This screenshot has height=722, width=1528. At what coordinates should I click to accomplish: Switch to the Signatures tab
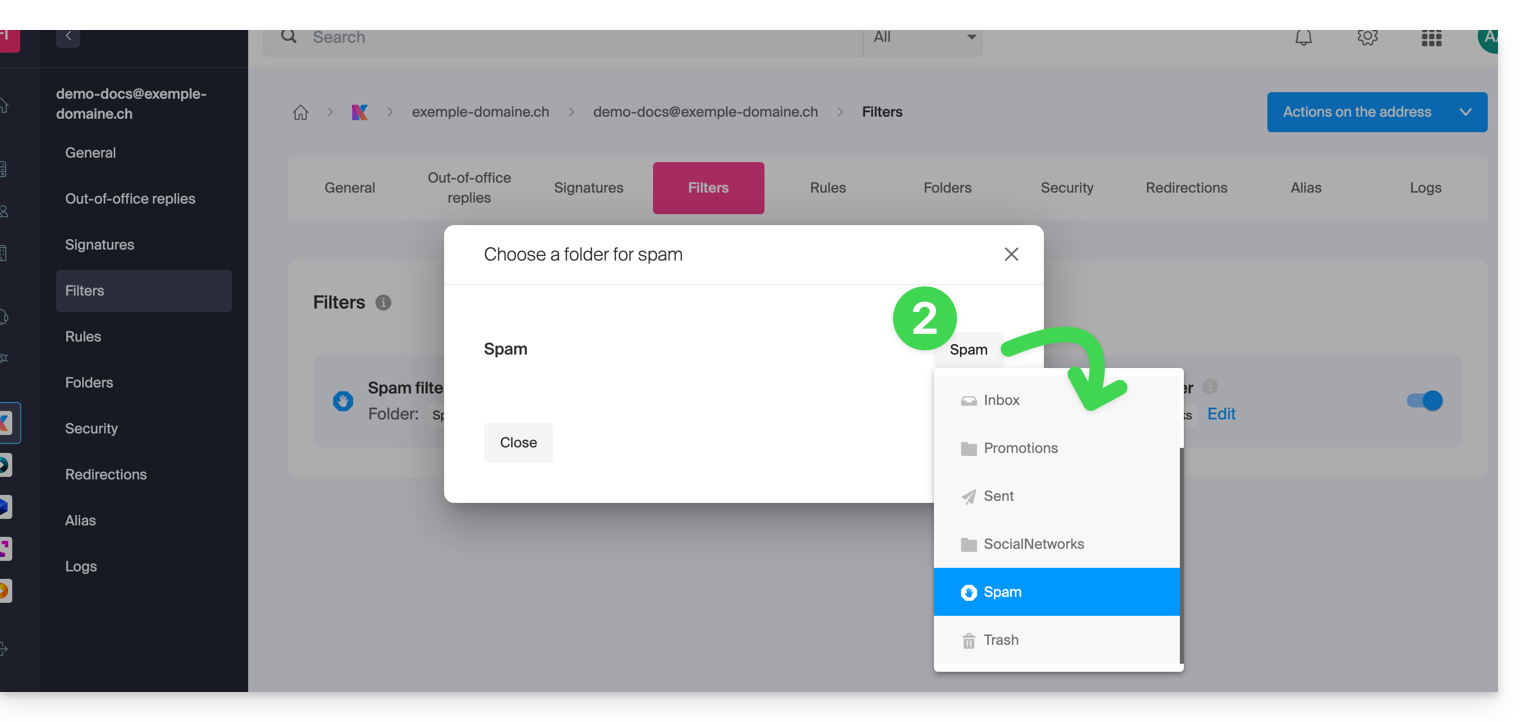click(x=589, y=188)
